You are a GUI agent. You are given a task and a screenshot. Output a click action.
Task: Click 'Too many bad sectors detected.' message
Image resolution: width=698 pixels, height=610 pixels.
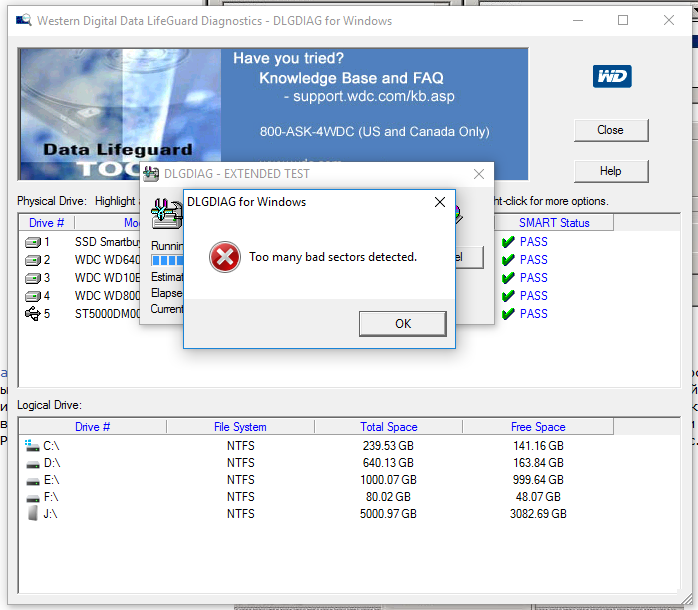coord(333,257)
